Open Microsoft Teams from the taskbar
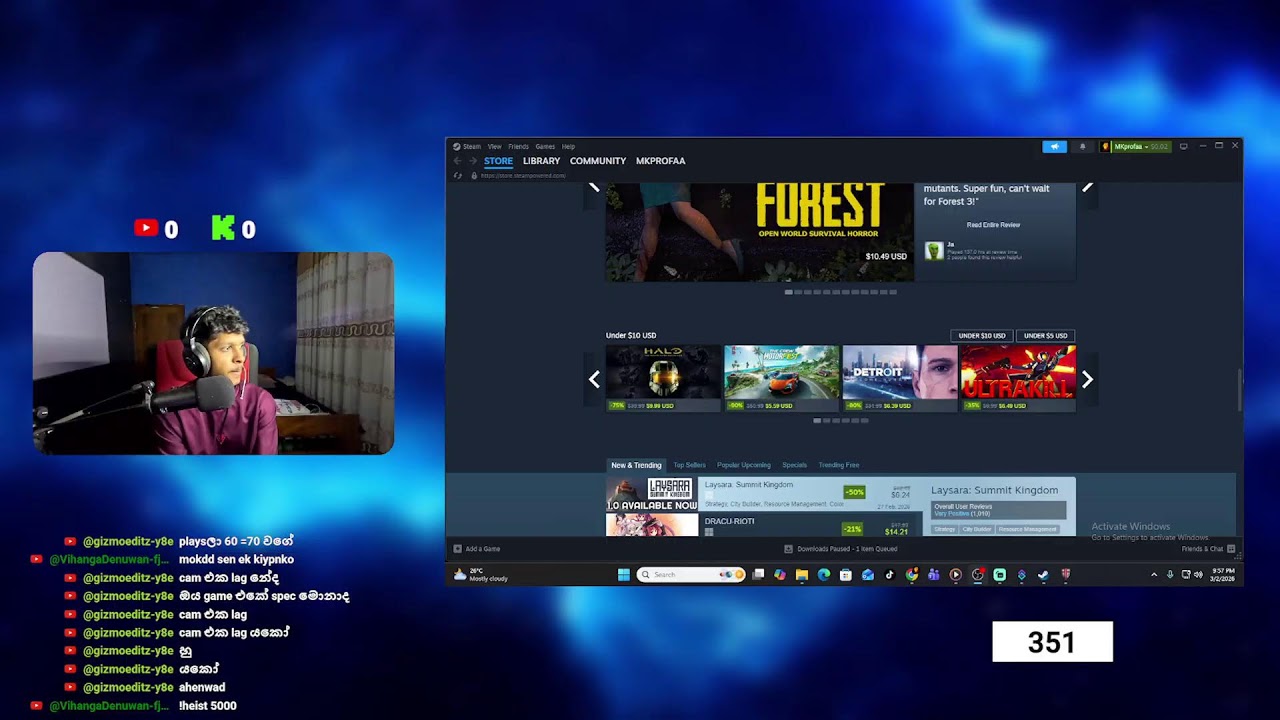The height and width of the screenshot is (720, 1280). 934,575
